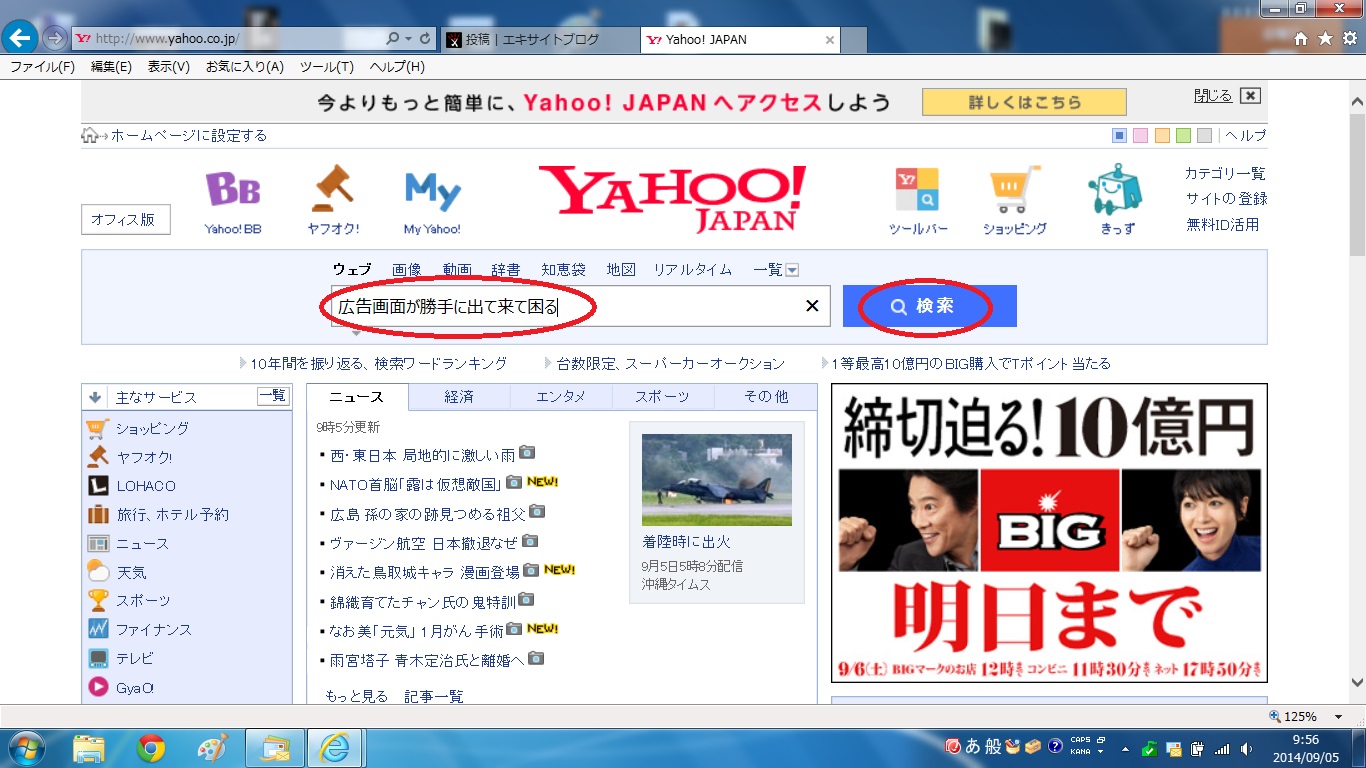This screenshot has height=768, width=1366.
Task: Click the blue 検索 search button
Action: click(930, 306)
